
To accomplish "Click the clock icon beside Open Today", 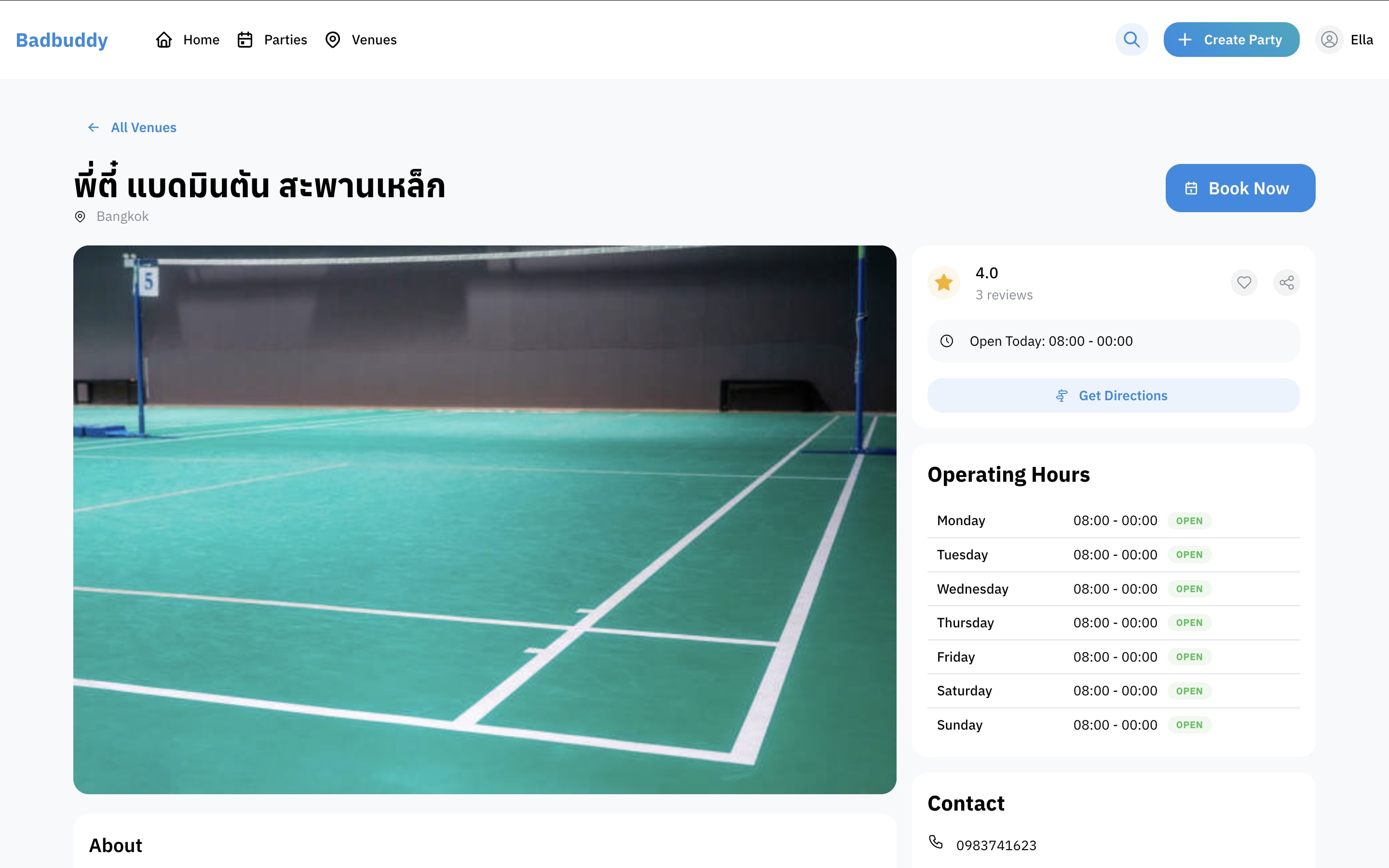I will coord(946,341).
